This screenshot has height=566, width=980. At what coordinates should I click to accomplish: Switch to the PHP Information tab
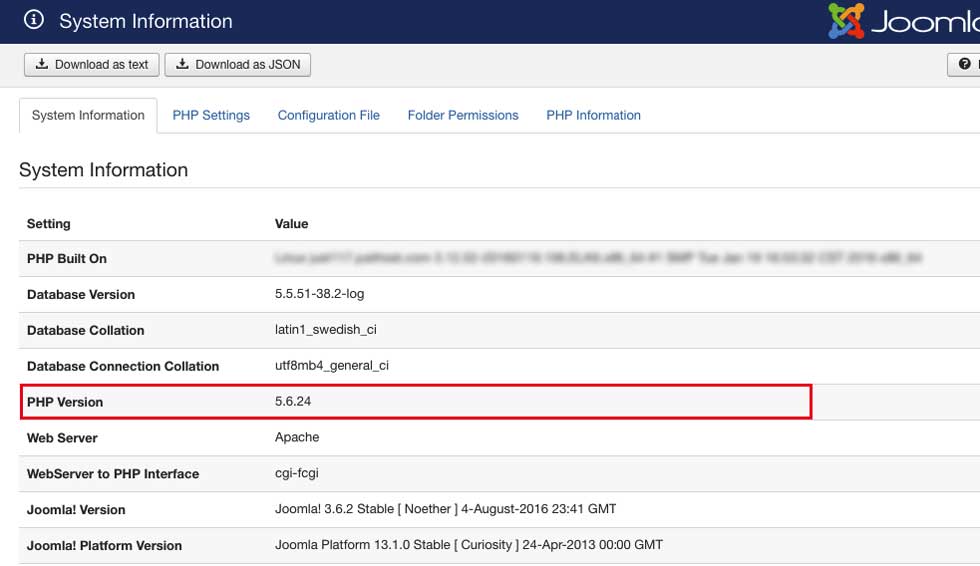click(594, 116)
